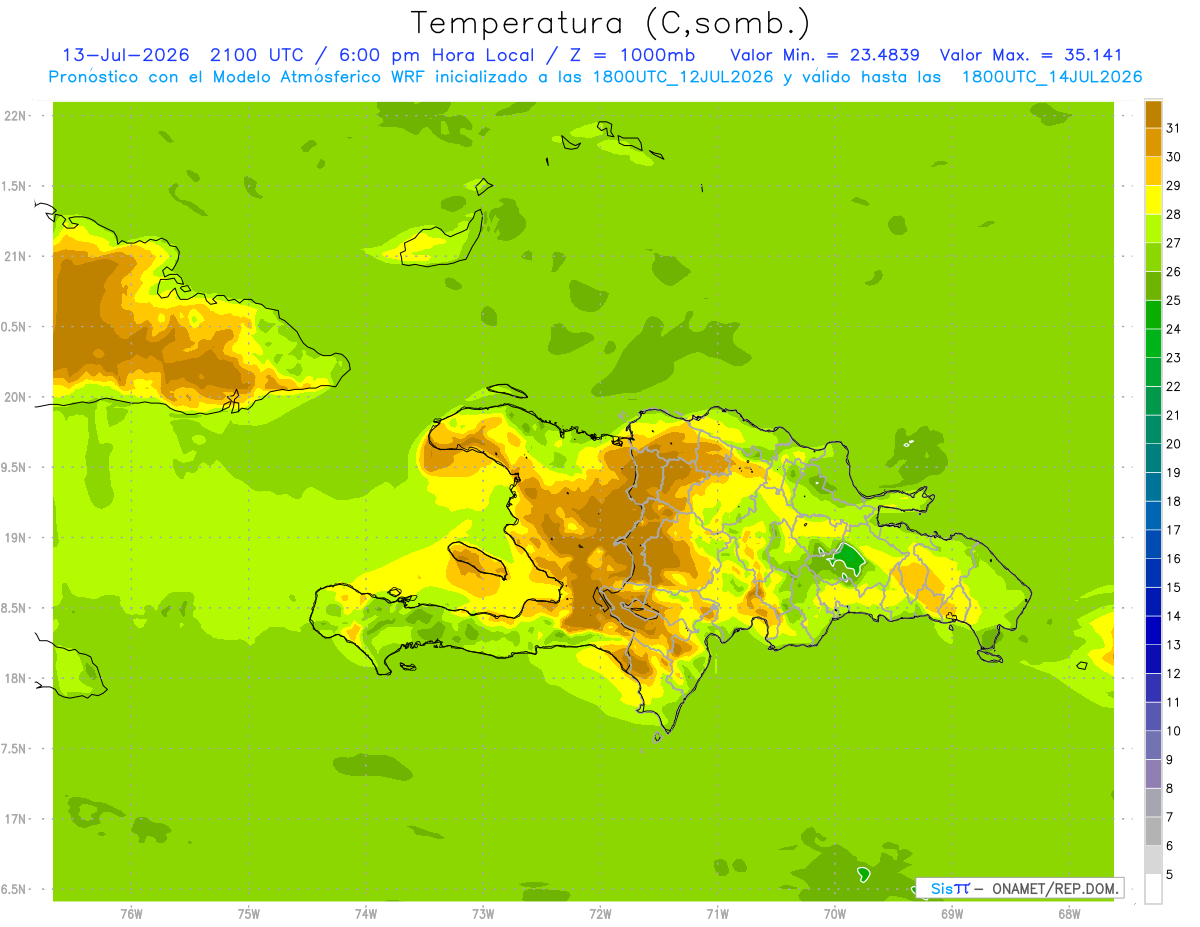Click latitude axis label '18N'
1200x927 pixels.
point(16,679)
